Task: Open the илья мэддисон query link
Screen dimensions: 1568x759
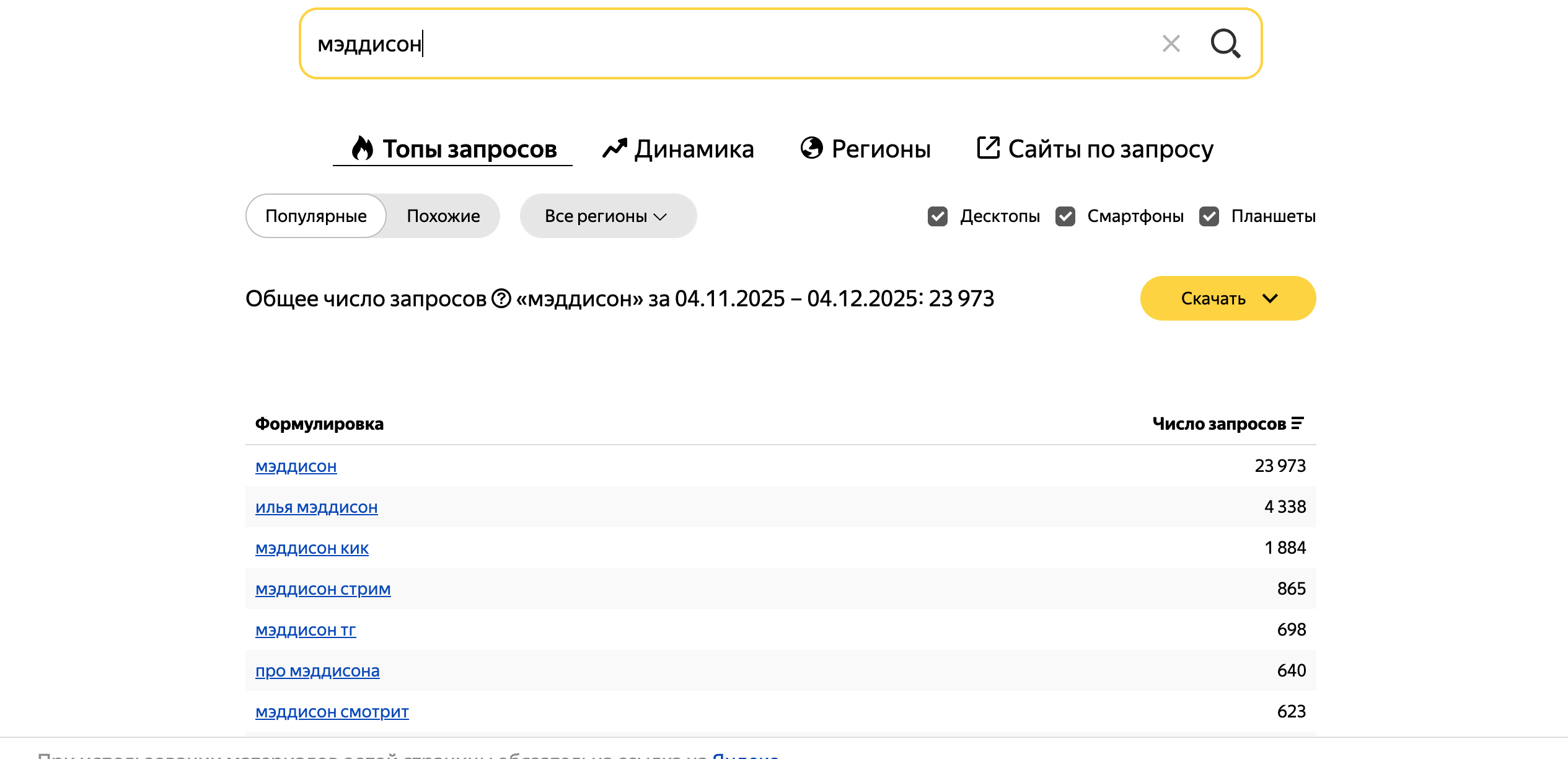Action: (x=316, y=507)
